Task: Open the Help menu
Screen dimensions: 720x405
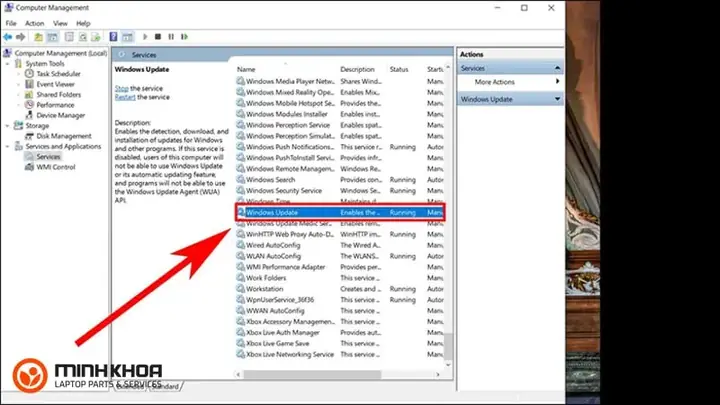Action: point(83,23)
